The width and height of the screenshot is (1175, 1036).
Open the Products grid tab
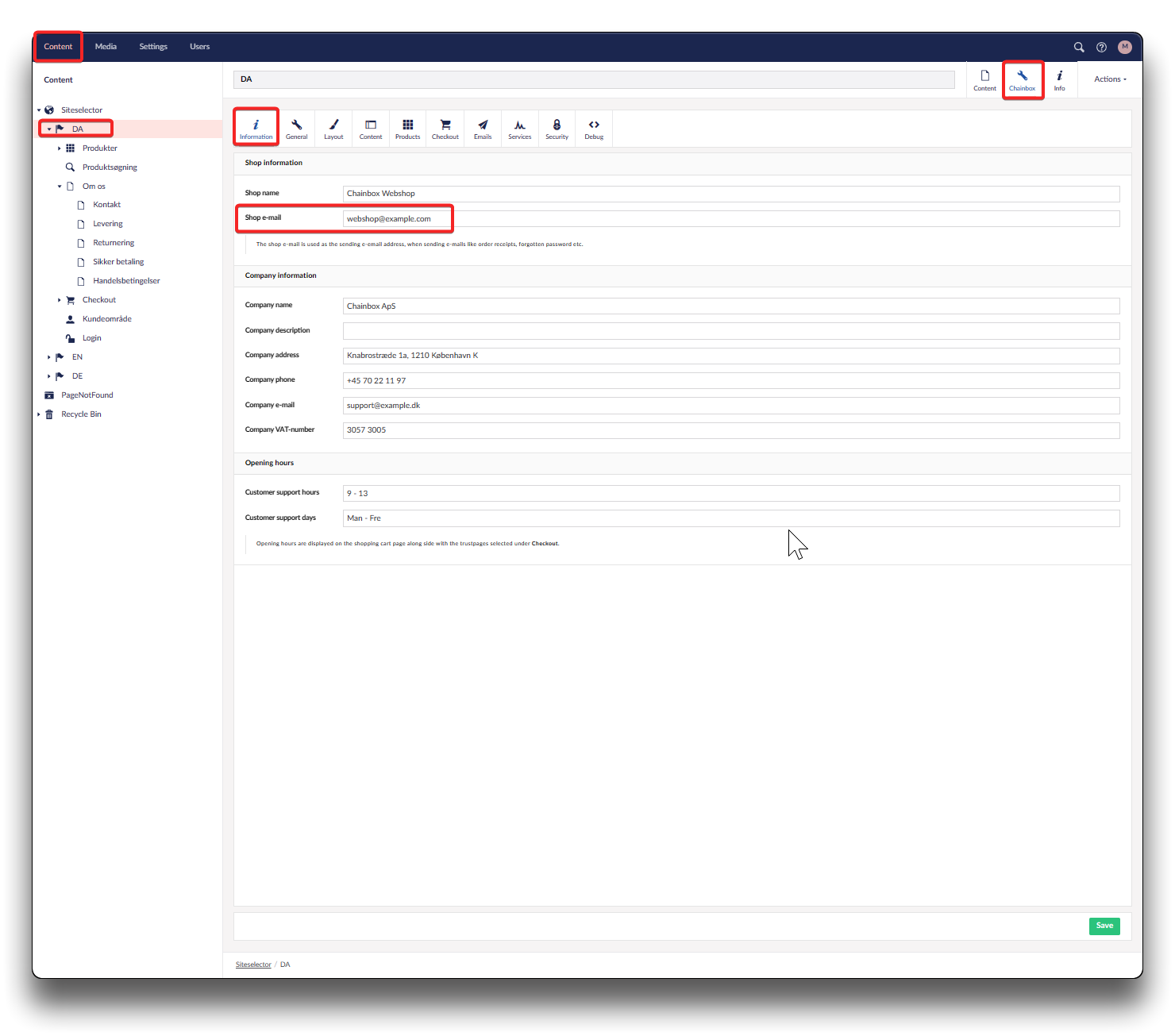pyautogui.click(x=407, y=129)
